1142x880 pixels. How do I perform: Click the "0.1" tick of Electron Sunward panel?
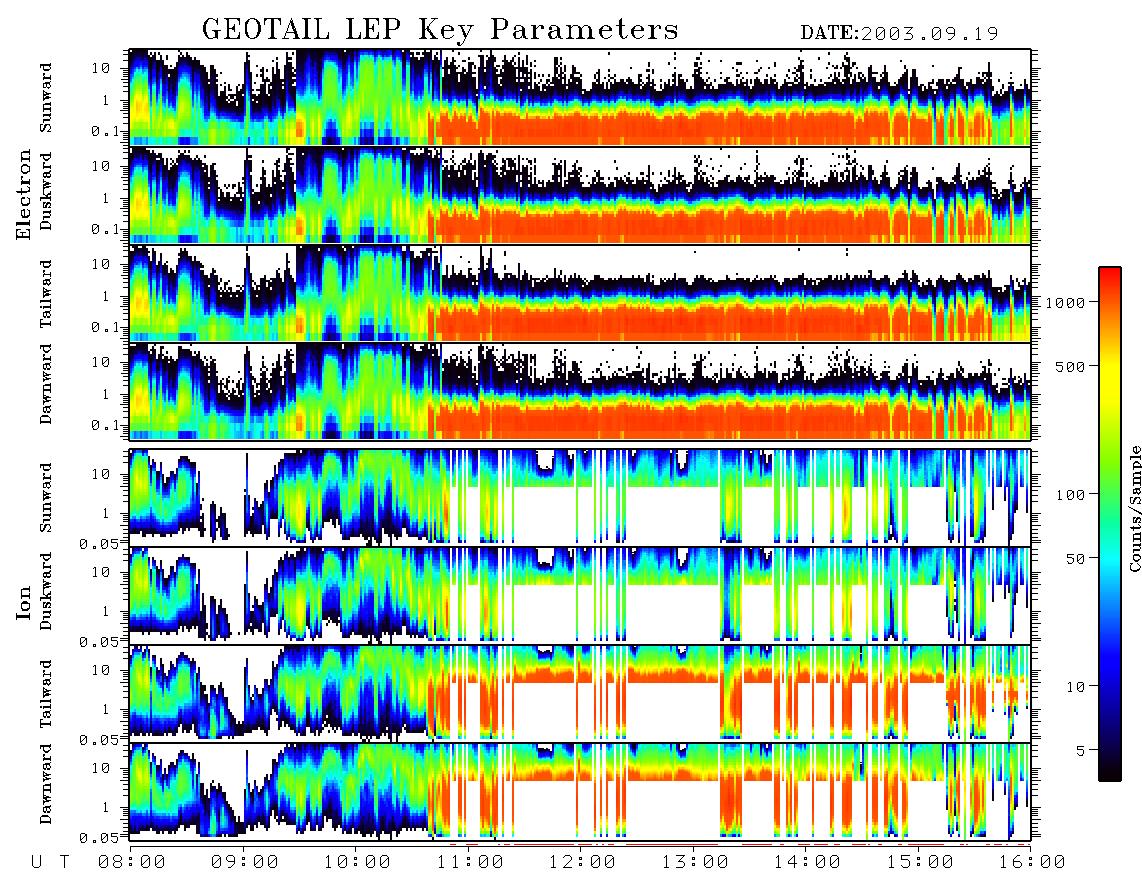coord(105,132)
